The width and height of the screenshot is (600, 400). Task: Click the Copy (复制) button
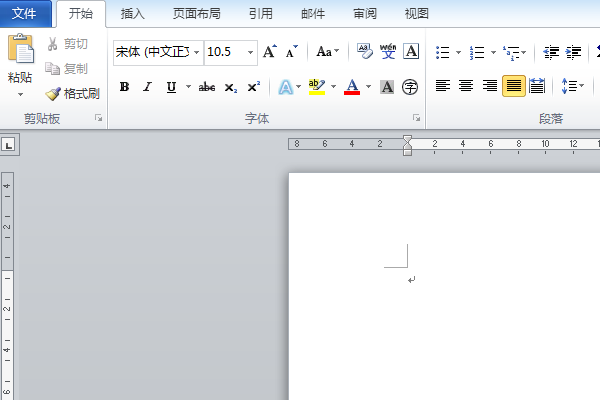click(x=67, y=69)
